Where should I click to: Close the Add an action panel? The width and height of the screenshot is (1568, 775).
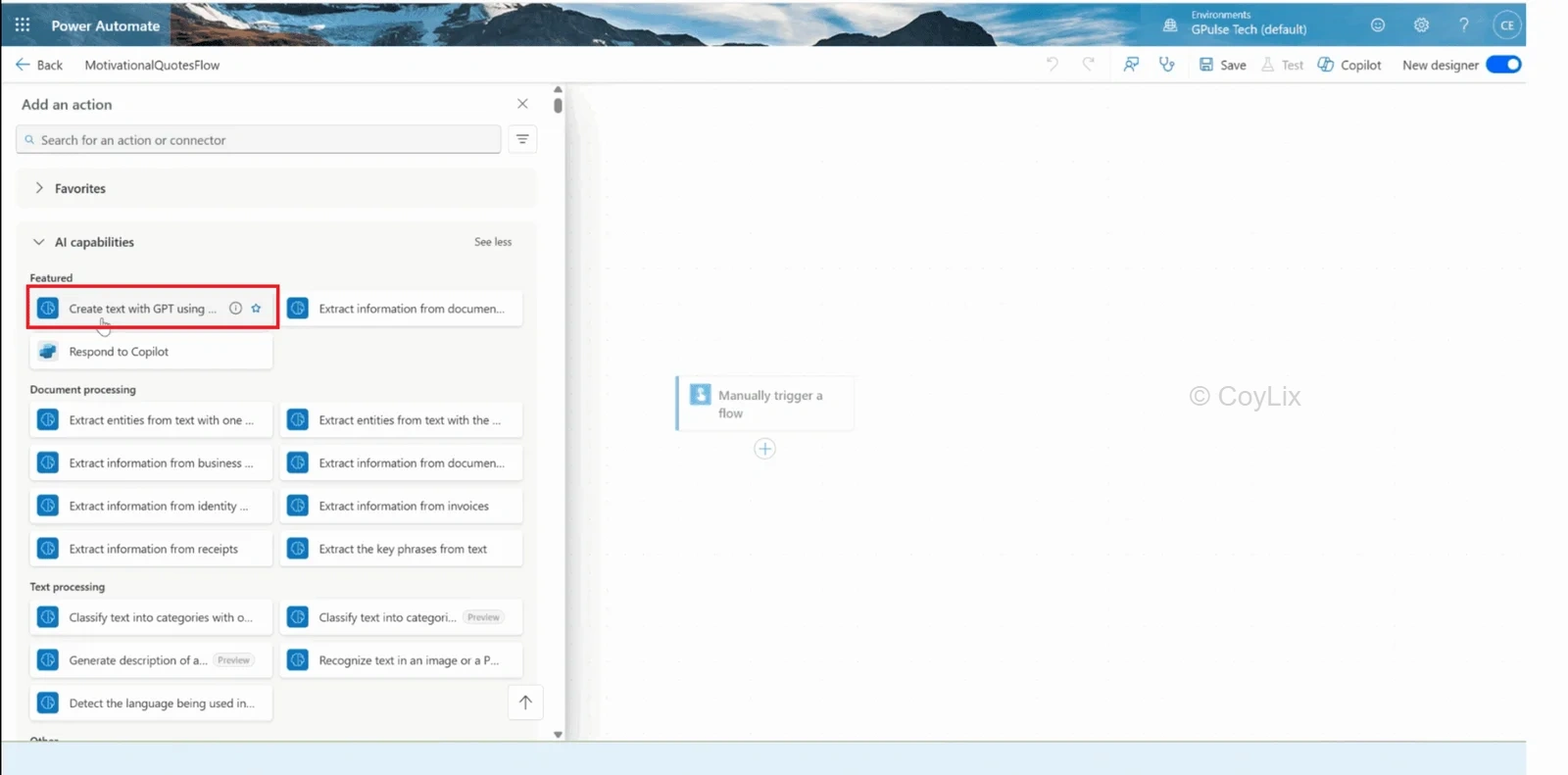coord(522,104)
